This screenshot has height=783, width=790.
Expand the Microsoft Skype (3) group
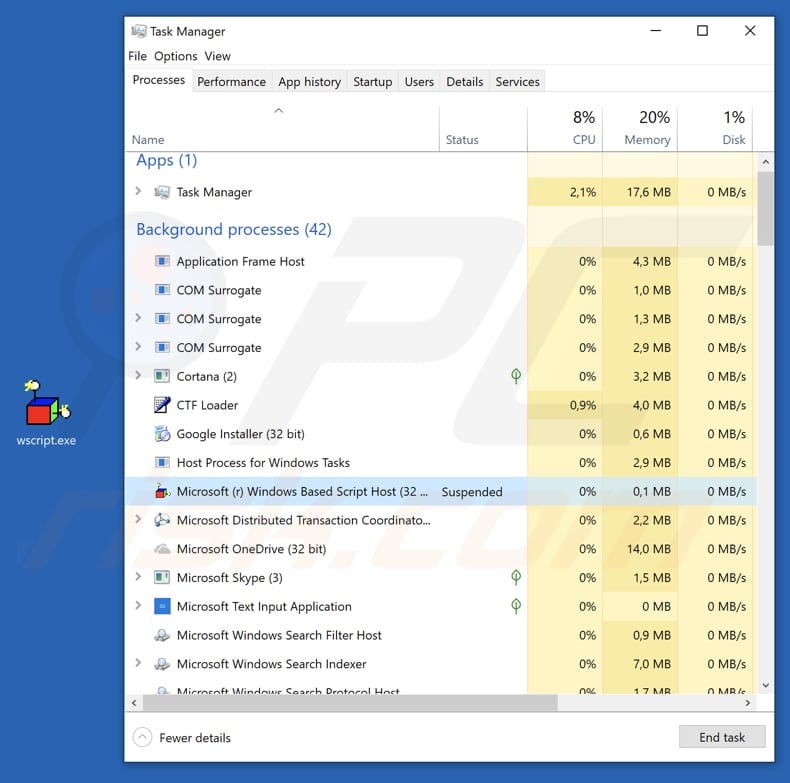[x=138, y=576]
